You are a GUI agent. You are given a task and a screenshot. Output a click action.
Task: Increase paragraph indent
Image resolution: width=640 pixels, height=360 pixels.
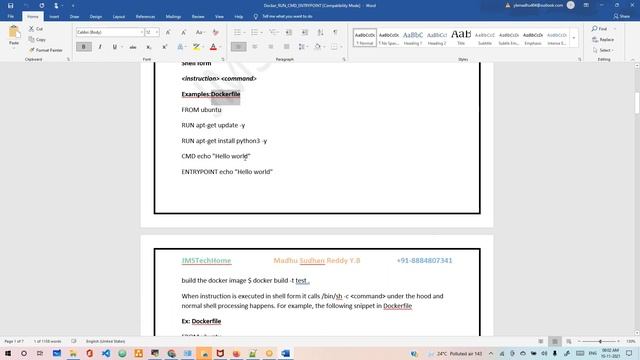click(x=304, y=32)
